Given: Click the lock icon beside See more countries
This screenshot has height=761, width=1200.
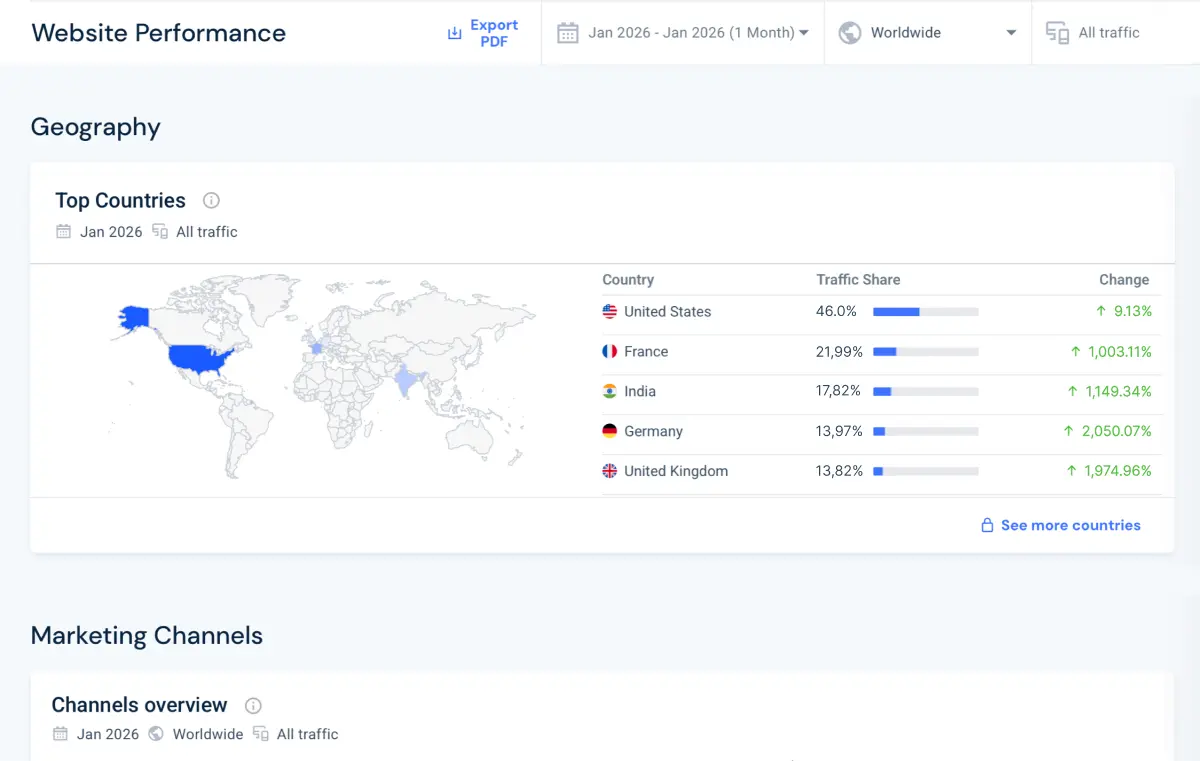Looking at the screenshot, I should click(x=987, y=525).
